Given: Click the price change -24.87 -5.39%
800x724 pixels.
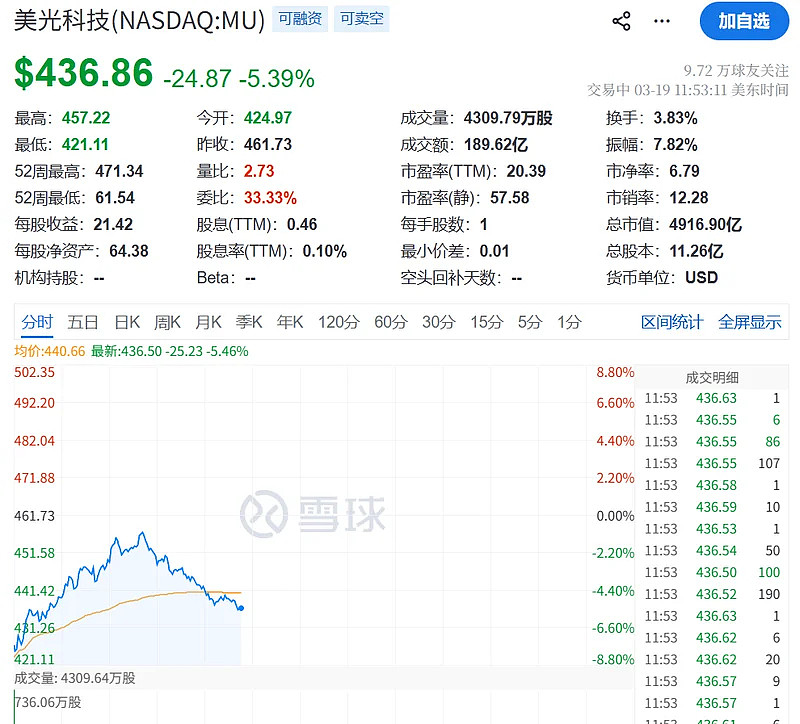Looking at the screenshot, I should [239, 79].
